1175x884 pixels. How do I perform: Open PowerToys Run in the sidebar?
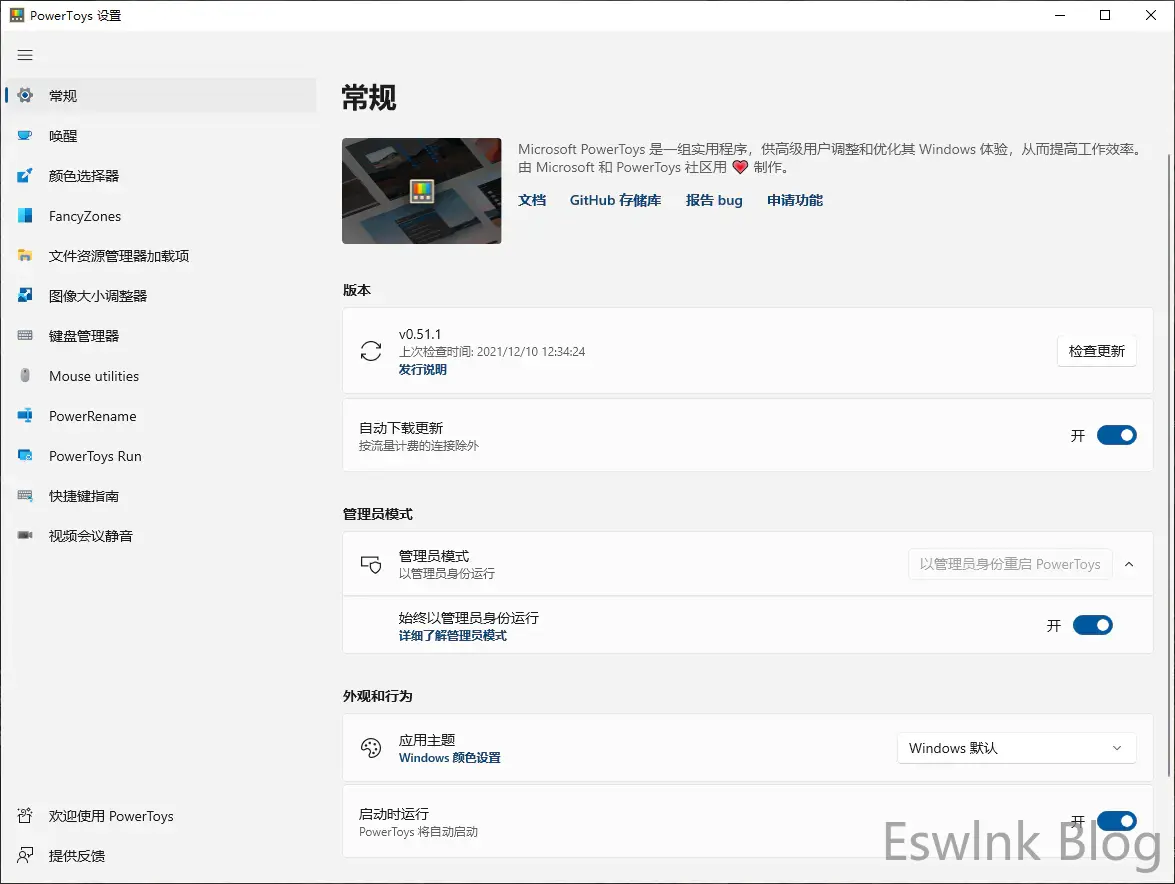click(95, 456)
